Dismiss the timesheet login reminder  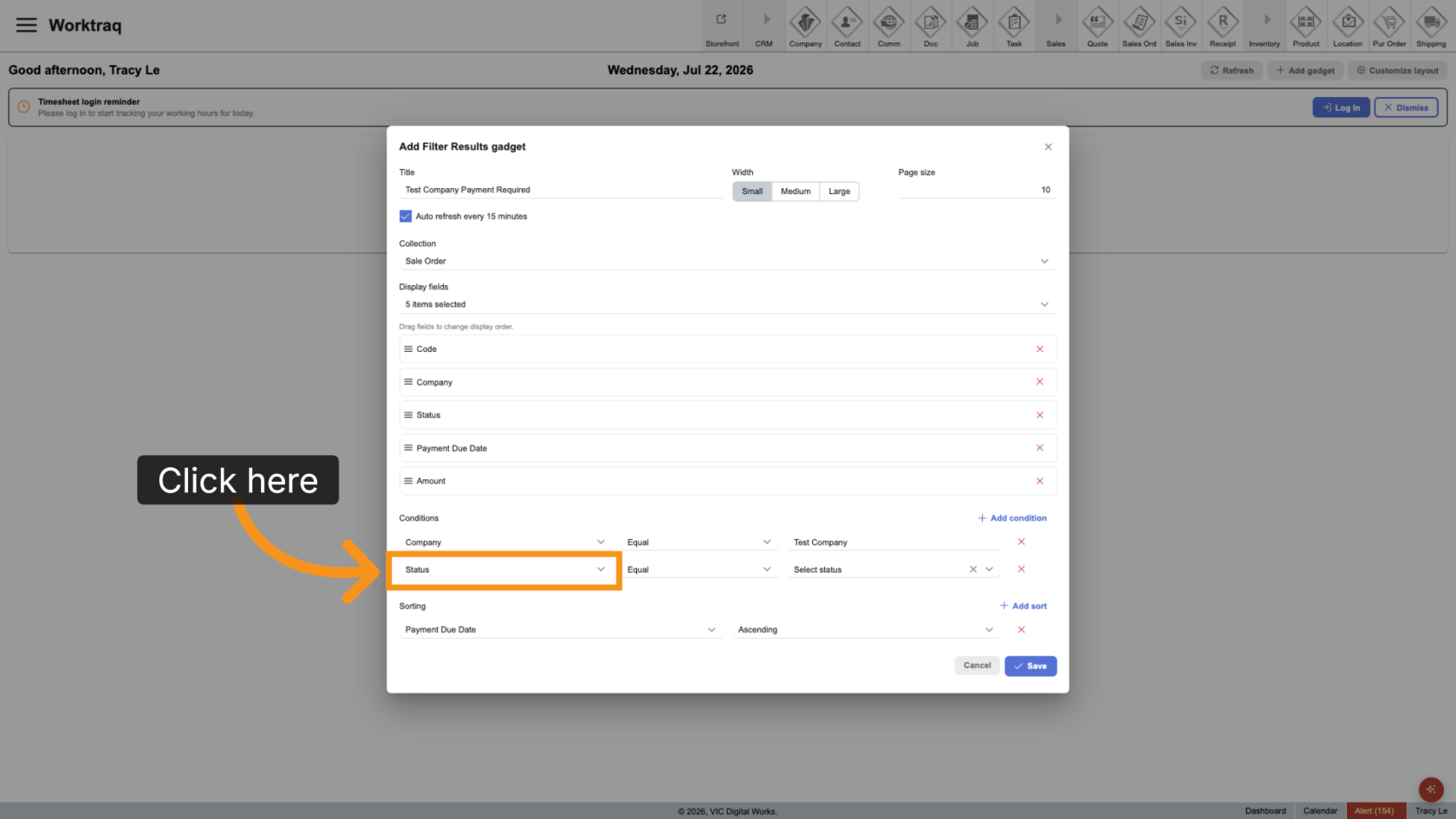pyautogui.click(x=1406, y=107)
